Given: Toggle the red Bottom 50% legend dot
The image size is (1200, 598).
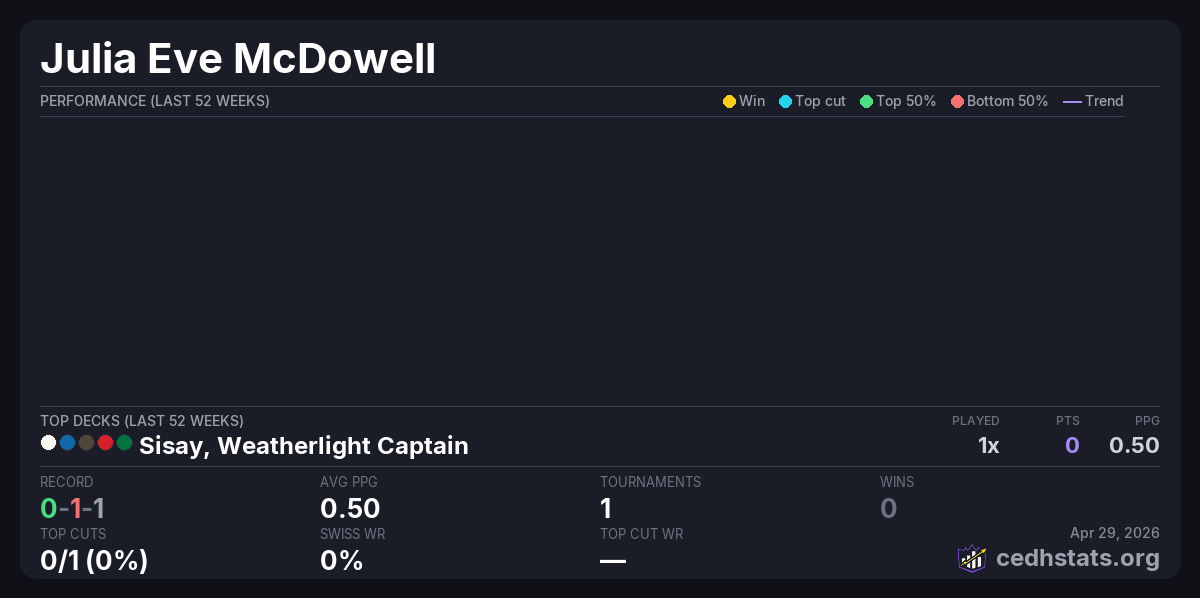Looking at the screenshot, I should (957, 101).
